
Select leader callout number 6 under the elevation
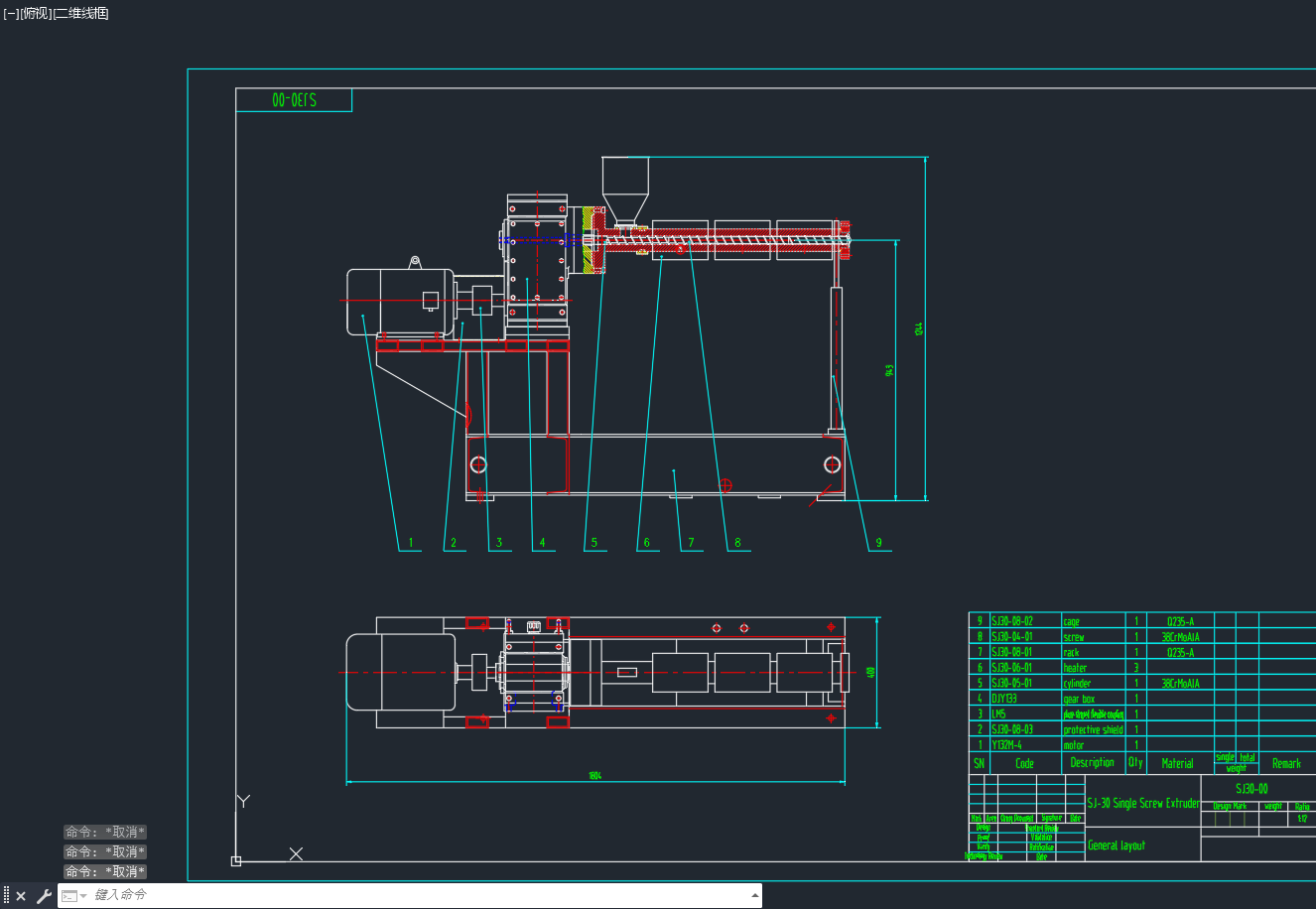(x=646, y=543)
